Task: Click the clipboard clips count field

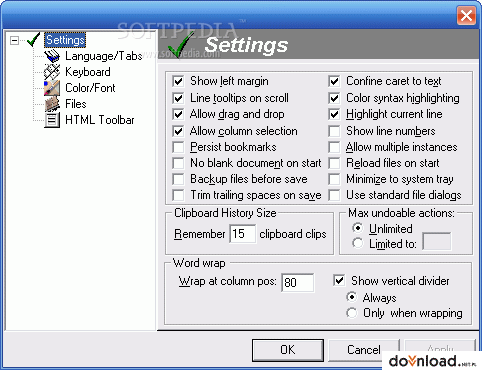Action: (x=243, y=234)
